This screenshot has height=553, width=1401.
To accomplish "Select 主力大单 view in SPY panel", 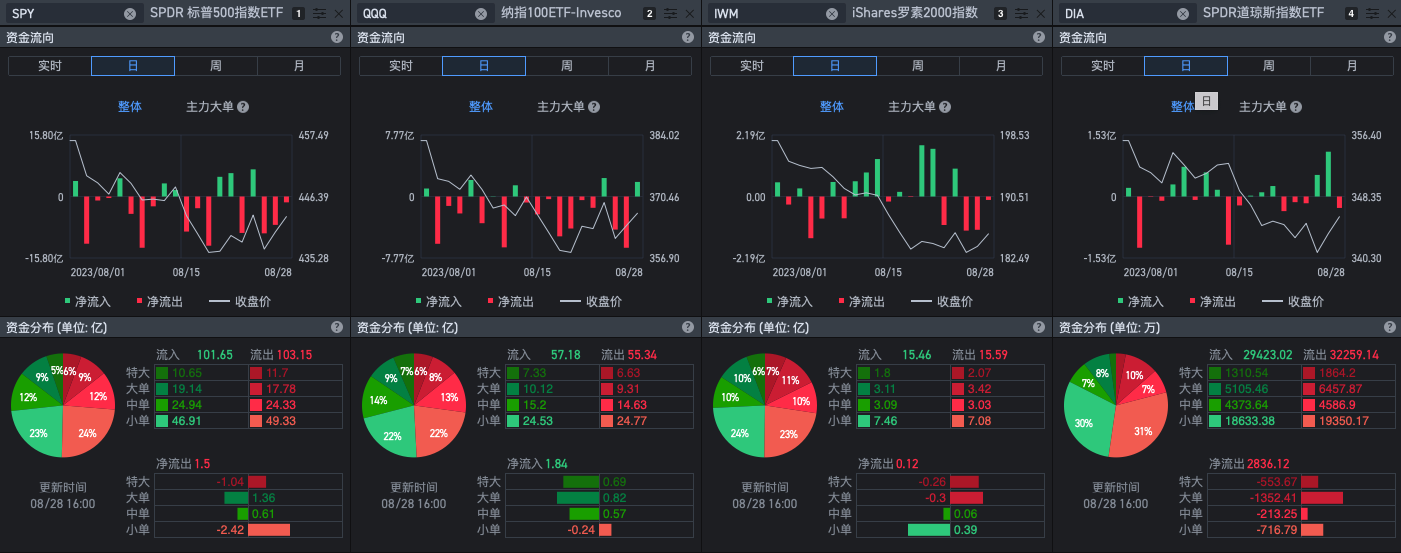I will (x=210, y=107).
